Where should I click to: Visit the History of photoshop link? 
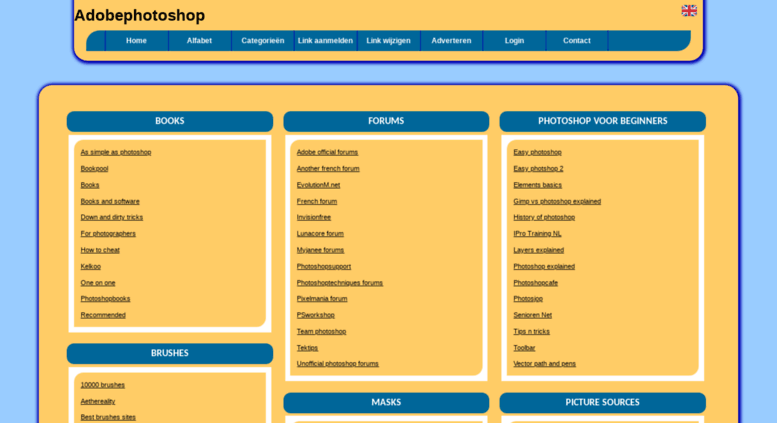(544, 217)
